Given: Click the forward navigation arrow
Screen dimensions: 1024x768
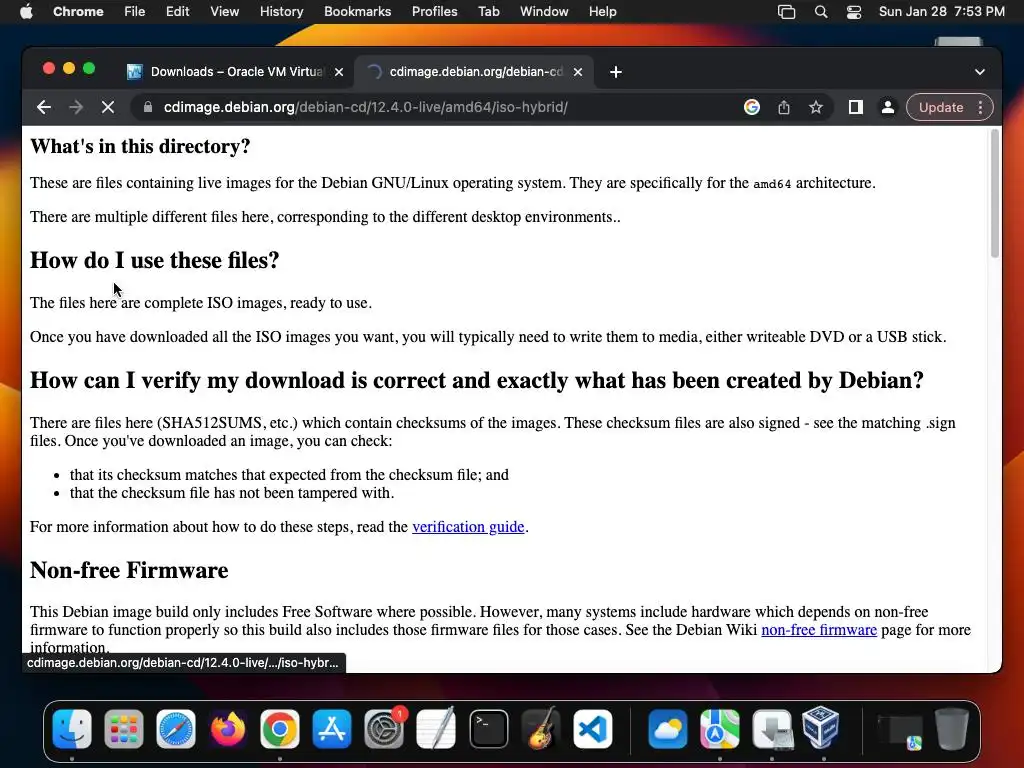Looking at the screenshot, I should (76, 107).
